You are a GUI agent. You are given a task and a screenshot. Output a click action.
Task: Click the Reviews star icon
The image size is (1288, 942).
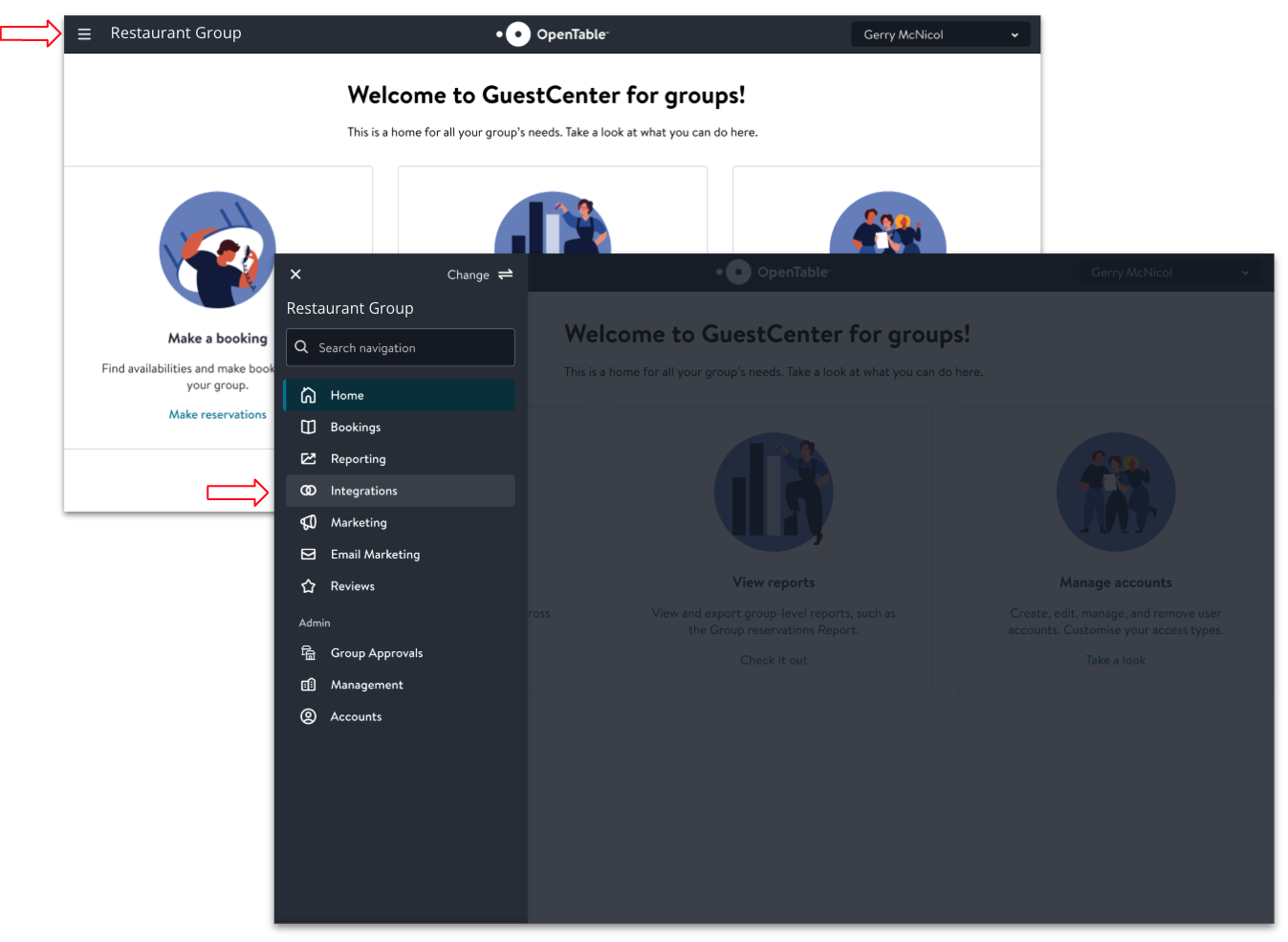click(x=308, y=586)
